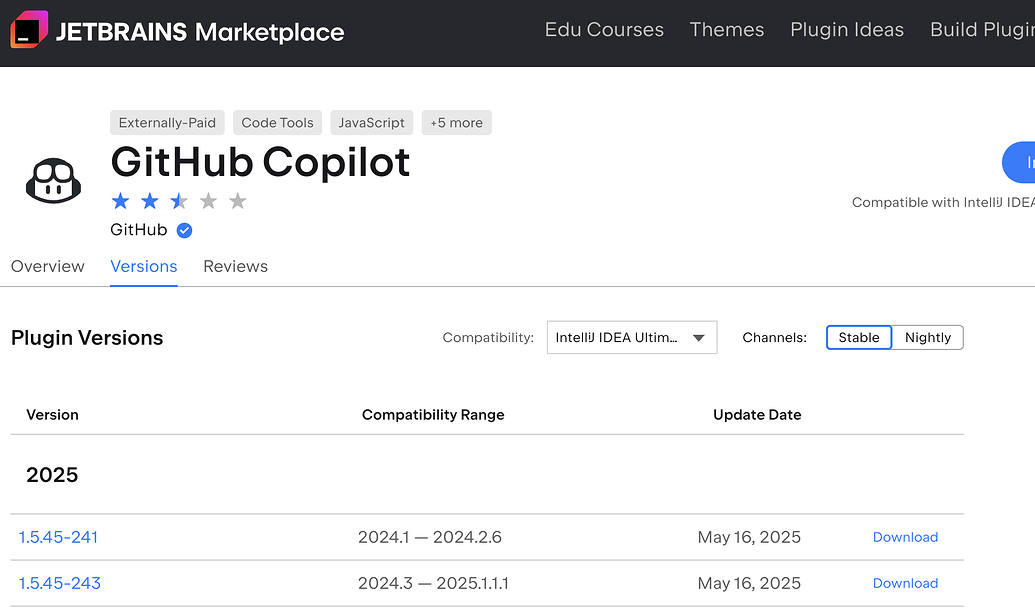Click the first rating star

point(120,201)
